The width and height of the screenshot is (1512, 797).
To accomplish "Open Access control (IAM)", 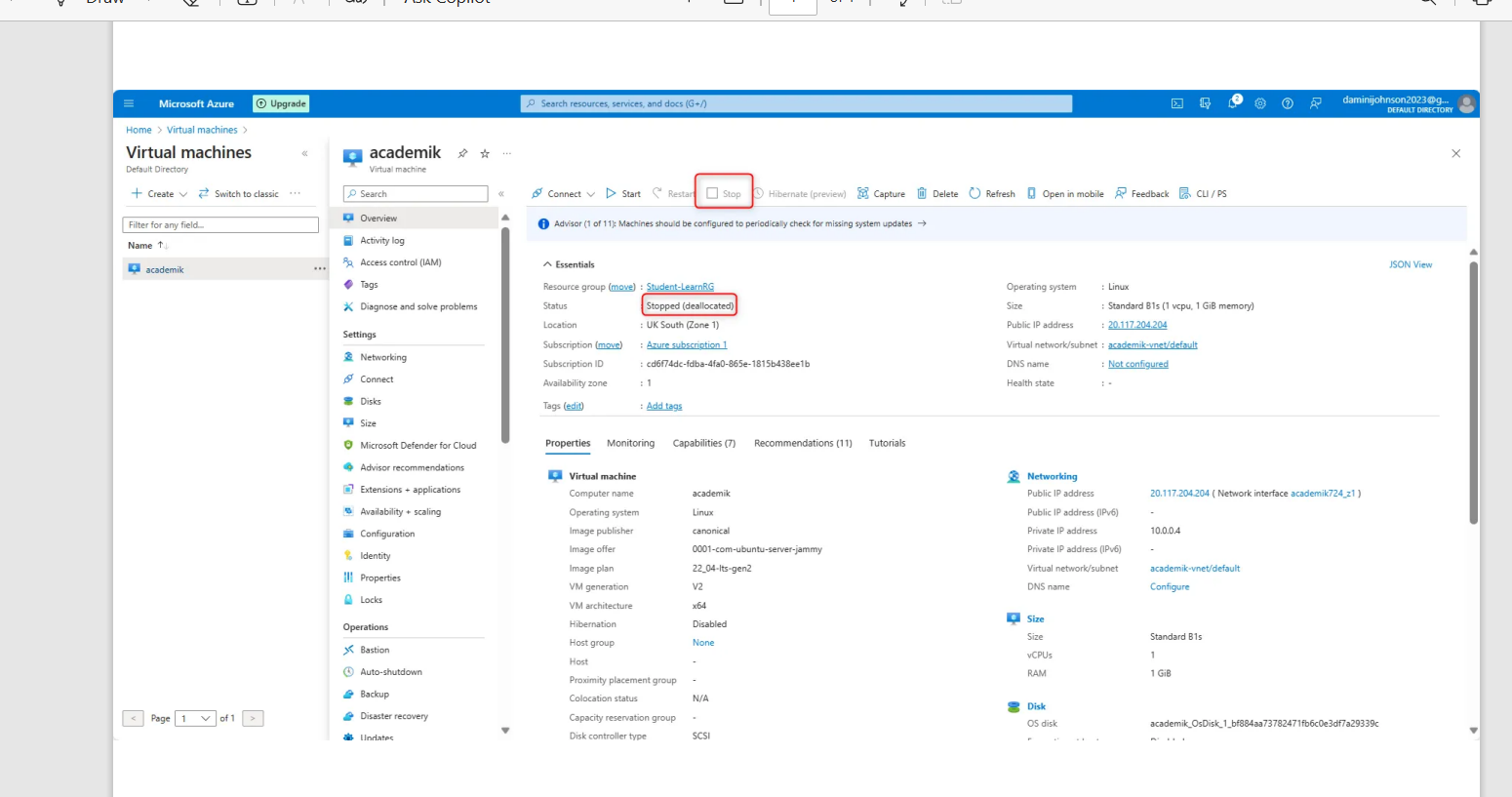I will (x=401, y=262).
